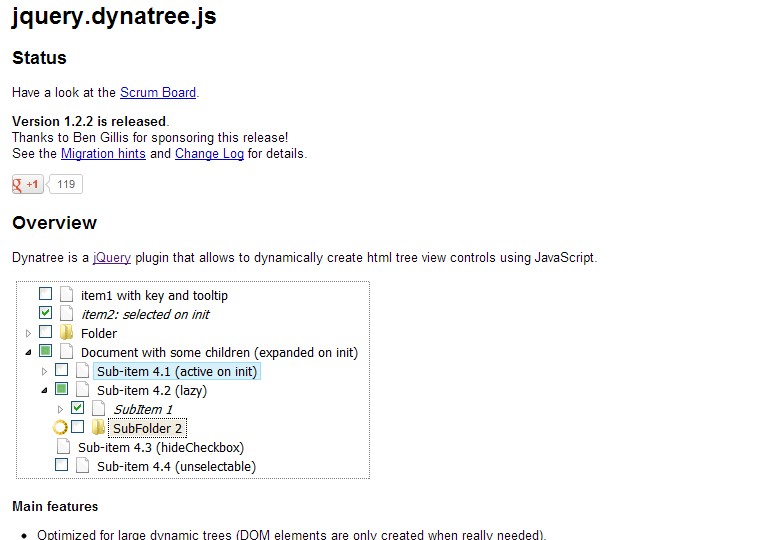Uncheck the item2 selected on init checkbox
Image resolution: width=782 pixels, height=540 pixels.
point(45,314)
